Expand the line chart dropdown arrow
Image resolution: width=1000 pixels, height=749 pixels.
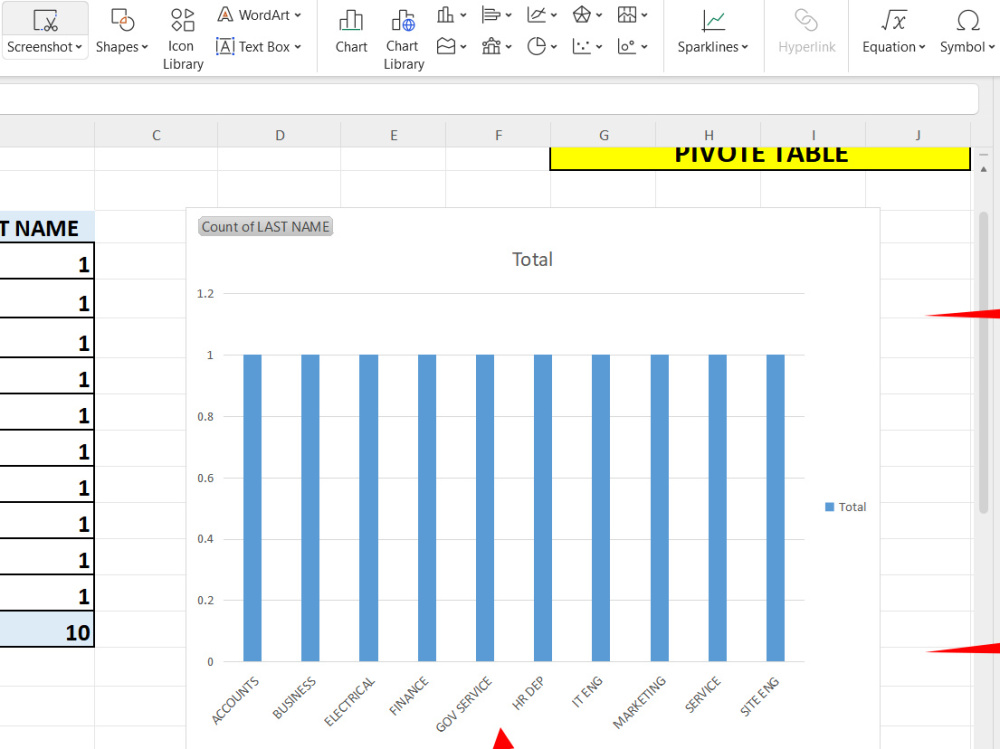click(x=554, y=15)
